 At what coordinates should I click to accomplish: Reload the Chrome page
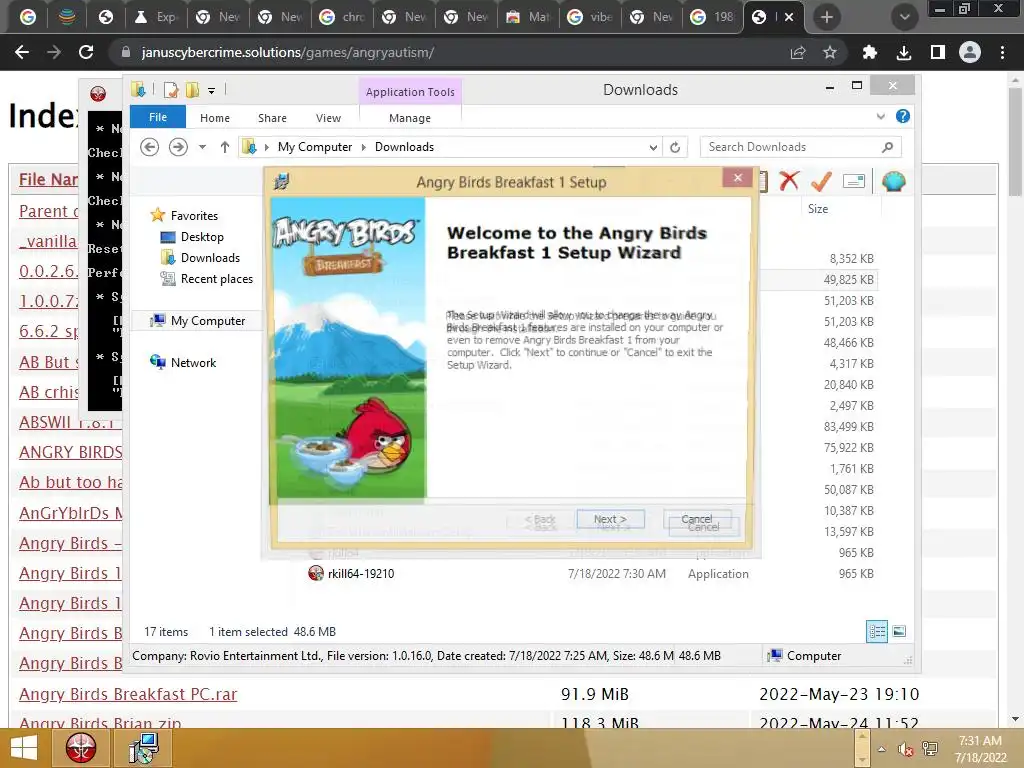[x=86, y=52]
